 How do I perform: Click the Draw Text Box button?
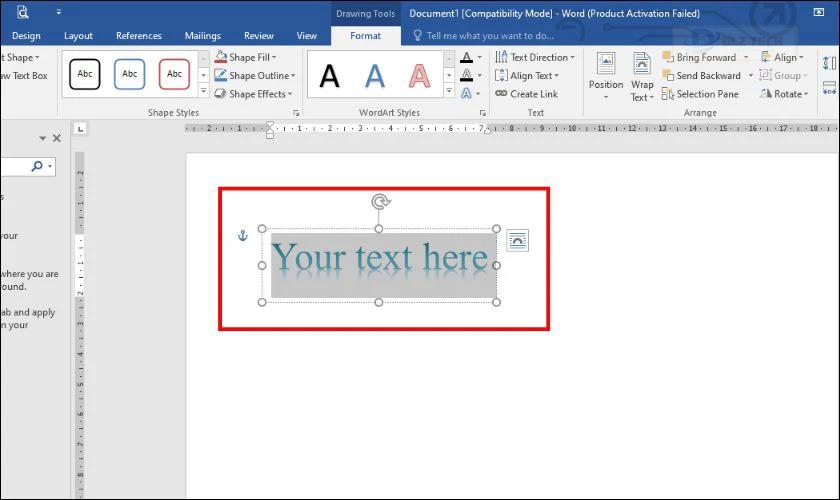(x=24, y=76)
